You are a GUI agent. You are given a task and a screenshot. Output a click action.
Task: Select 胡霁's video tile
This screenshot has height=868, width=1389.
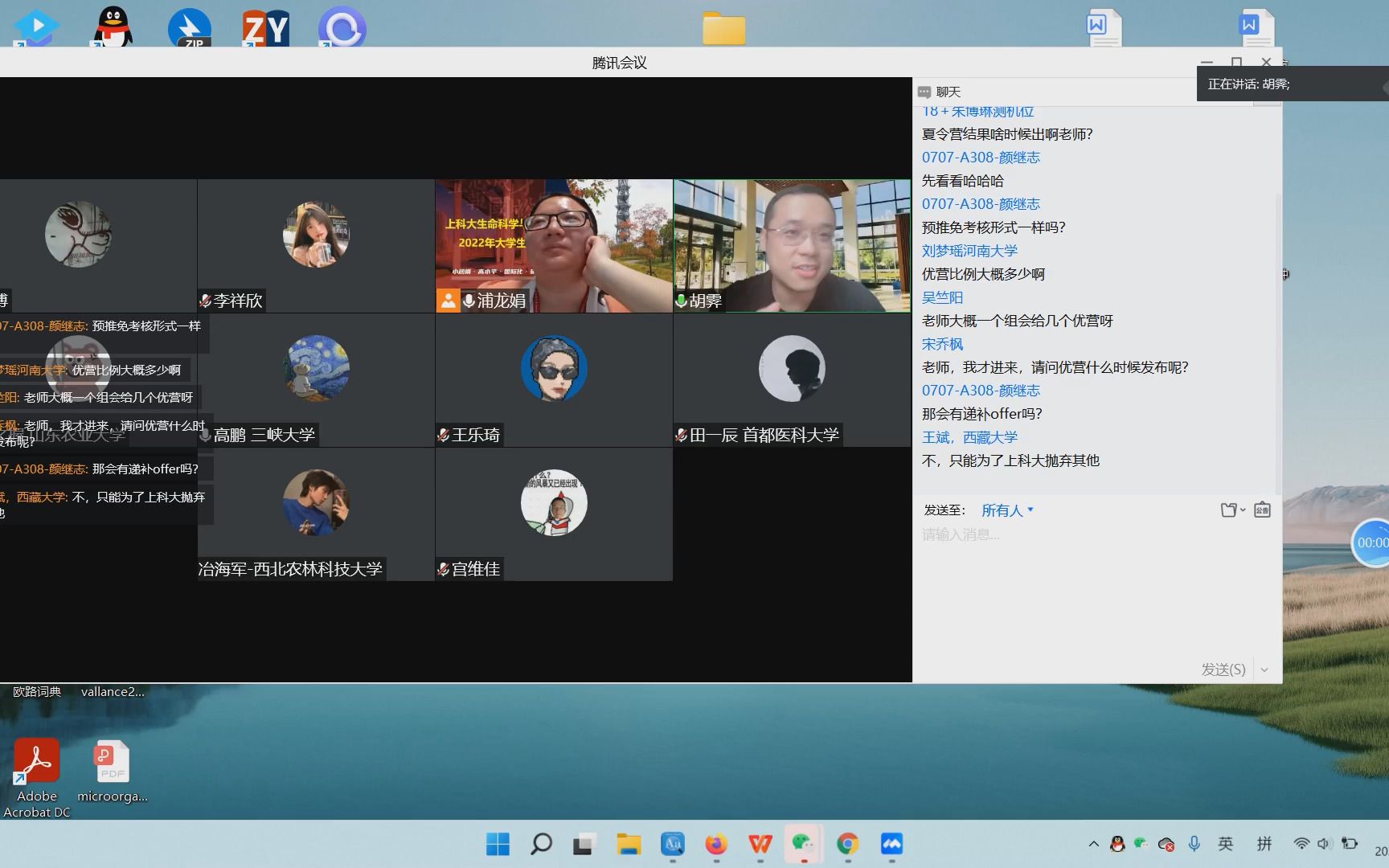[x=792, y=245]
